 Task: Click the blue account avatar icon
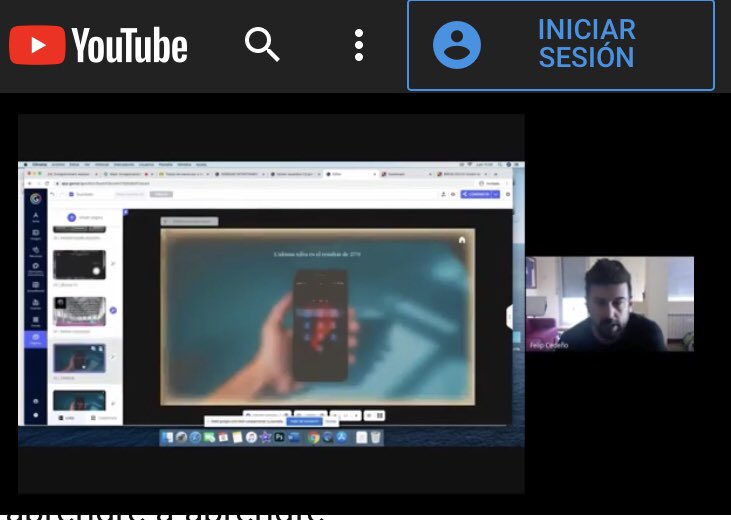456,45
